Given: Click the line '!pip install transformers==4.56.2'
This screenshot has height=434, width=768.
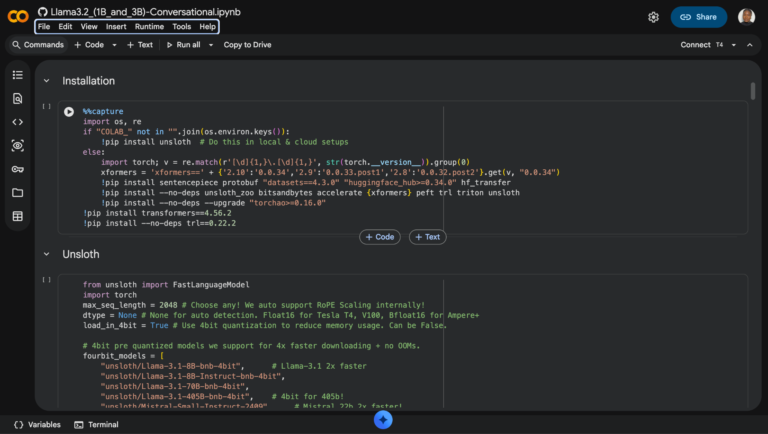Looking at the screenshot, I should pyautogui.click(x=157, y=213).
